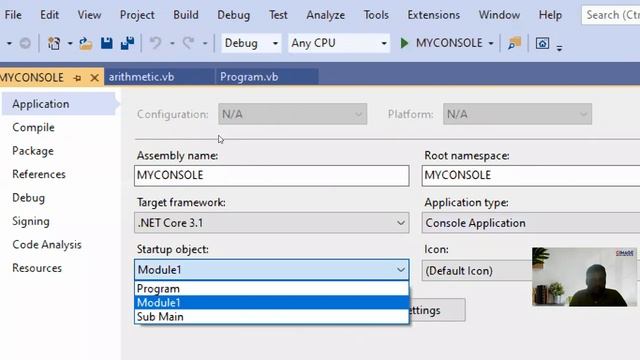Open the Build menu

coord(186,15)
